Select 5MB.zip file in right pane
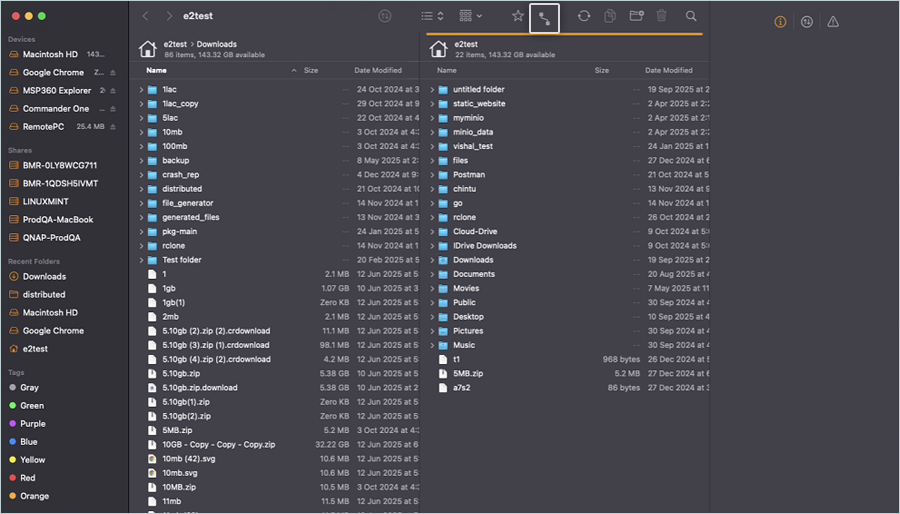 (467, 373)
